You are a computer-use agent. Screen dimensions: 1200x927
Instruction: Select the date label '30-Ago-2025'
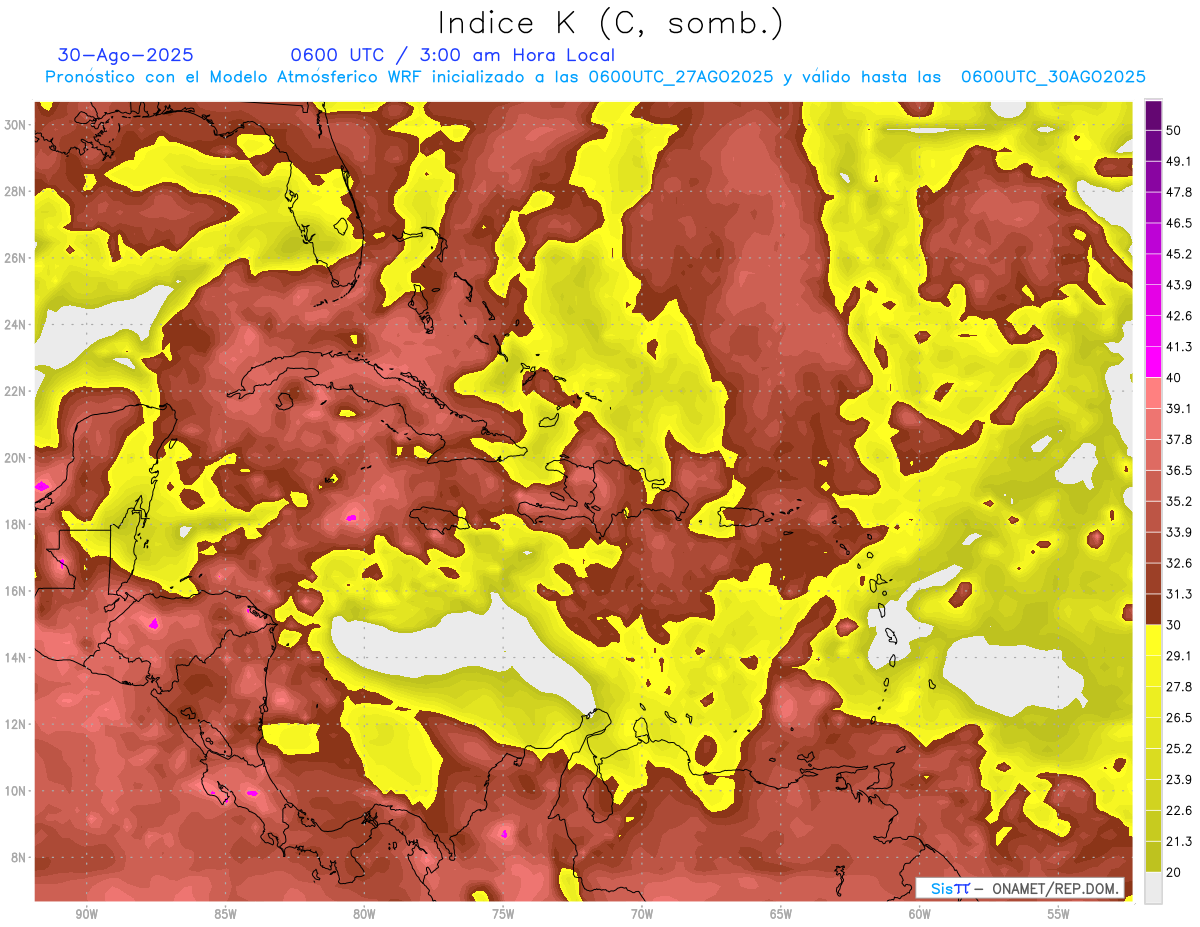[x=126, y=55]
